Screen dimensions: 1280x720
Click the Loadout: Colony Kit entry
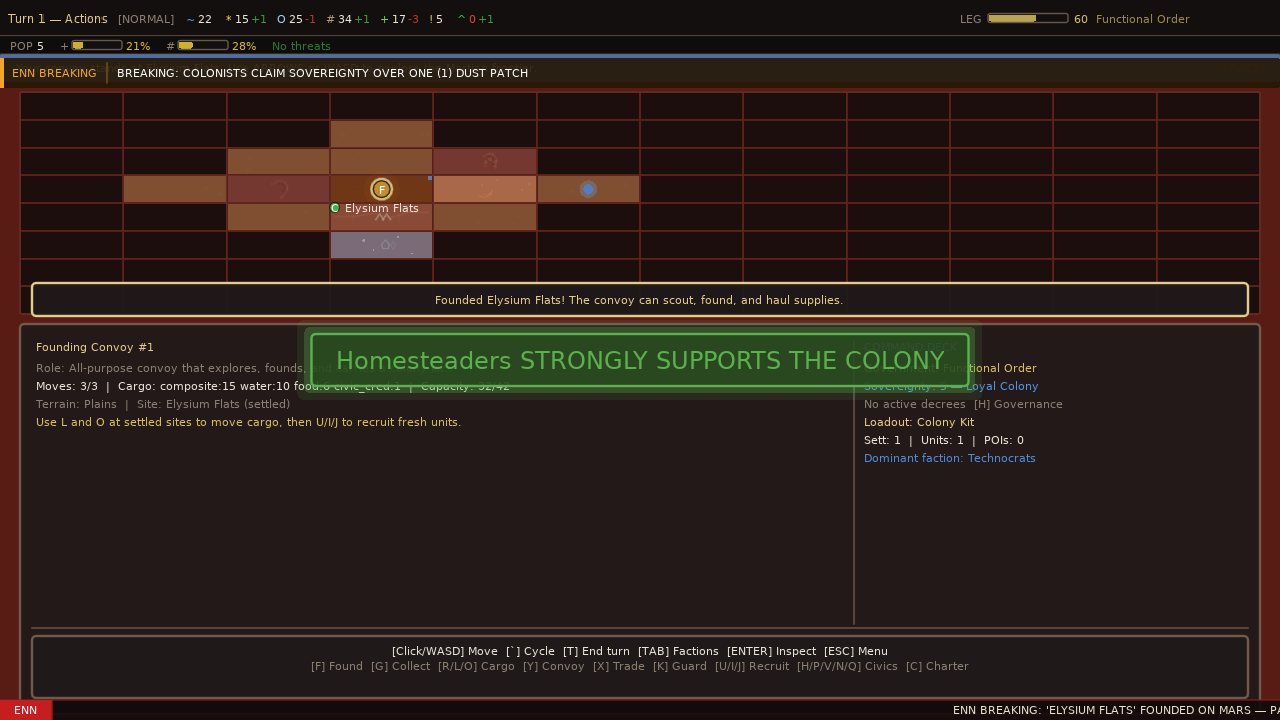[918, 422]
